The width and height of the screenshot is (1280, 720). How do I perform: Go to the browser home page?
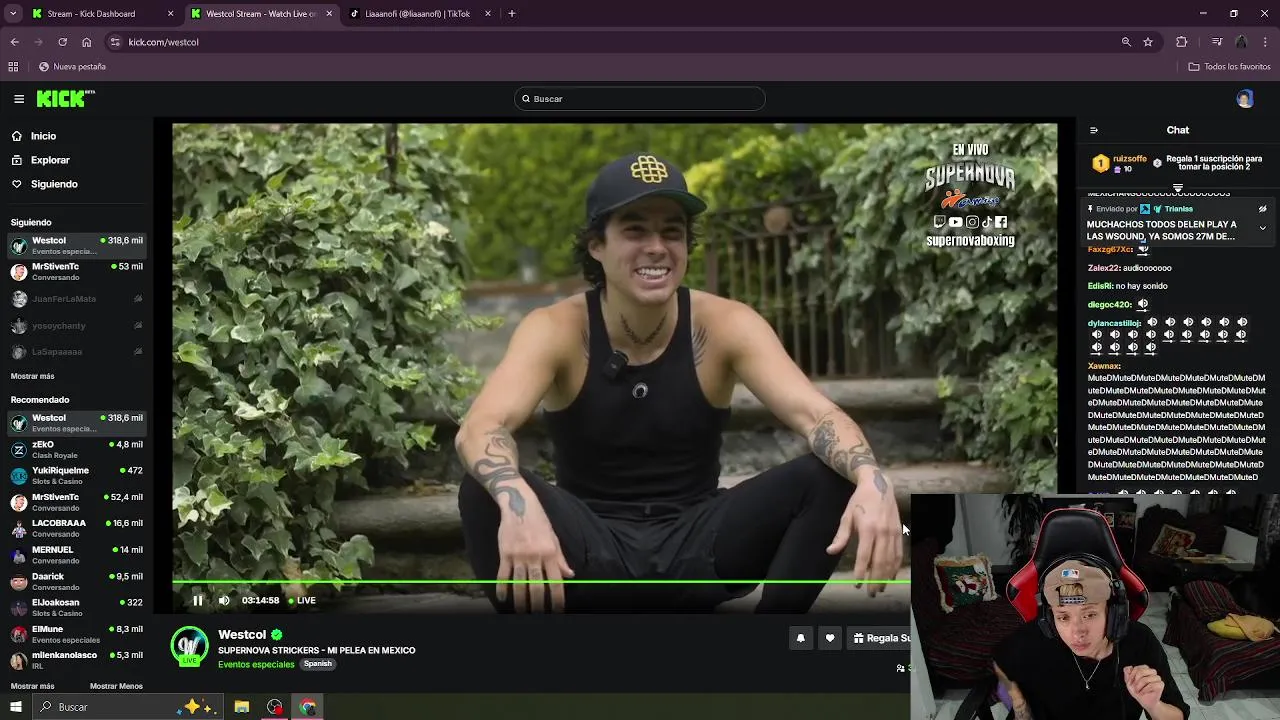pos(86,42)
